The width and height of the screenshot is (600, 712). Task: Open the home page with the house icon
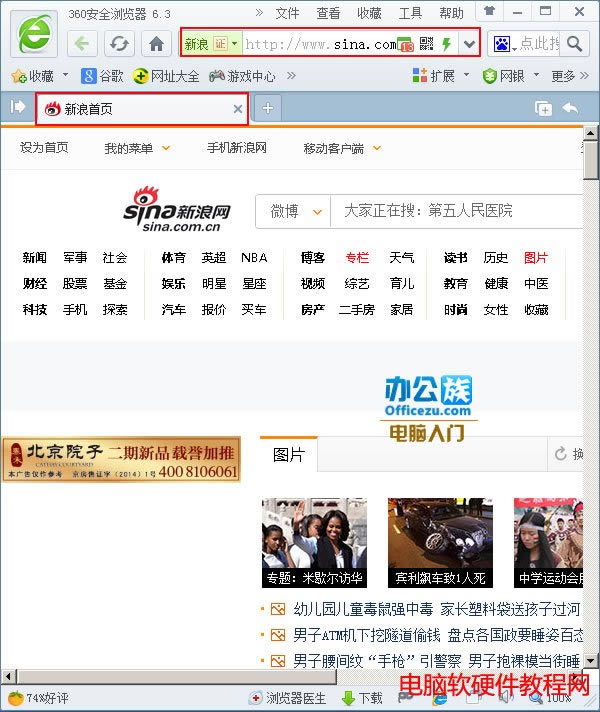pos(156,44)
